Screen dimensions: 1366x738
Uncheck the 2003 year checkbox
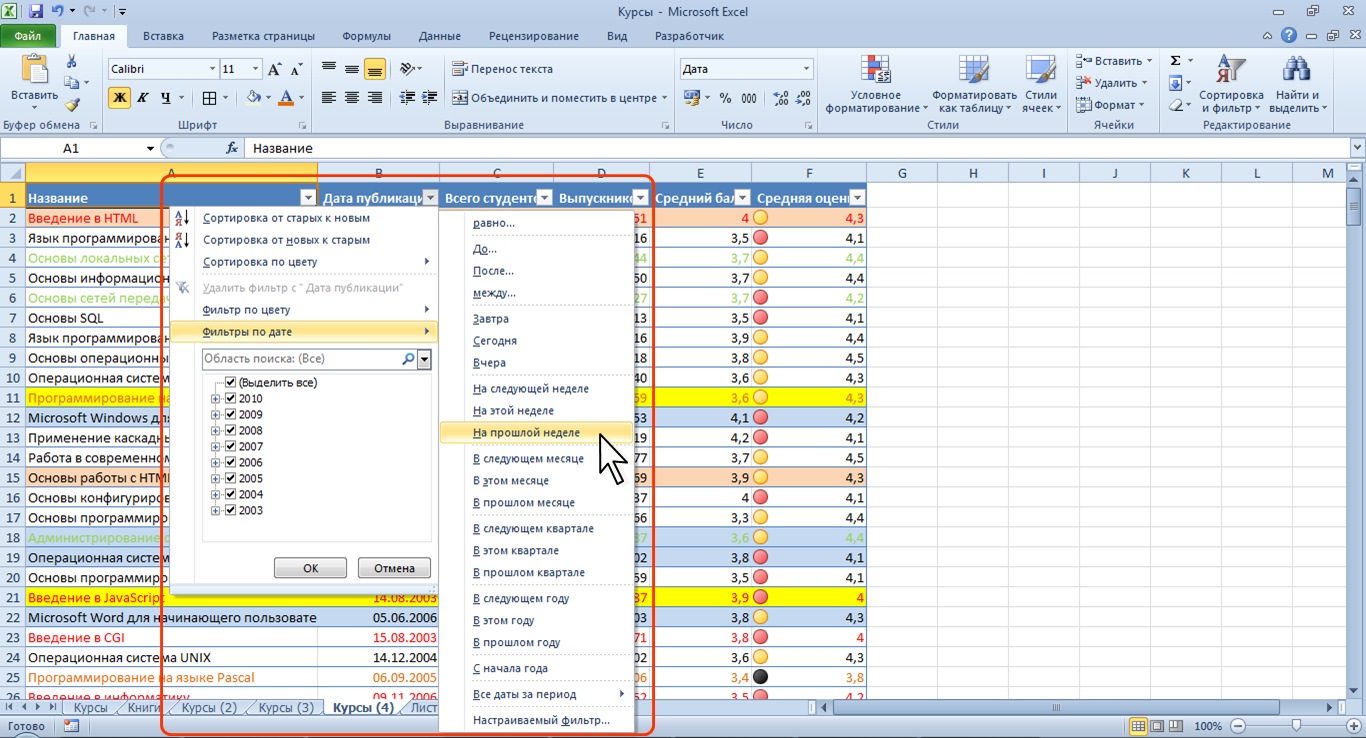[231, 511]
